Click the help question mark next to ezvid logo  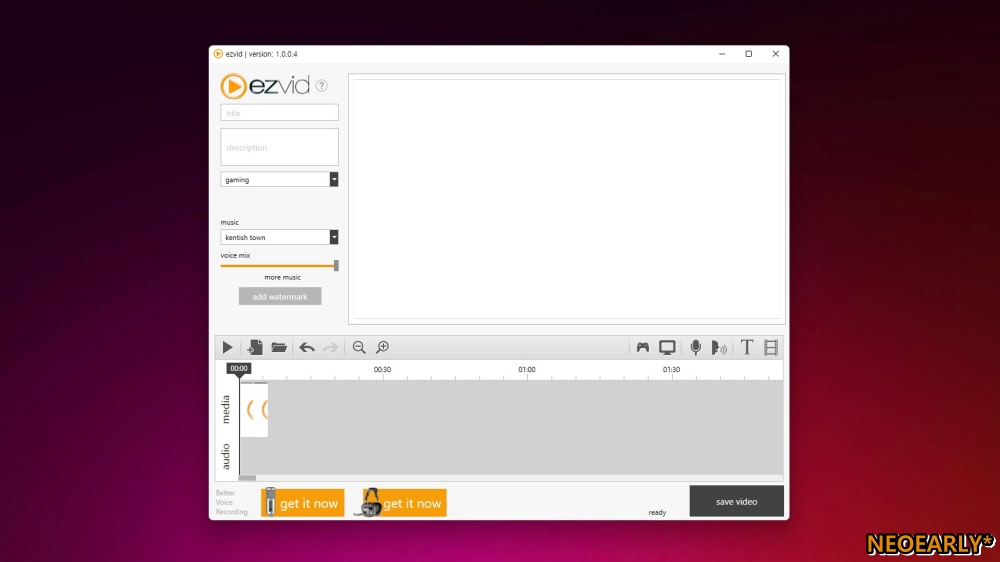point(321,85)
